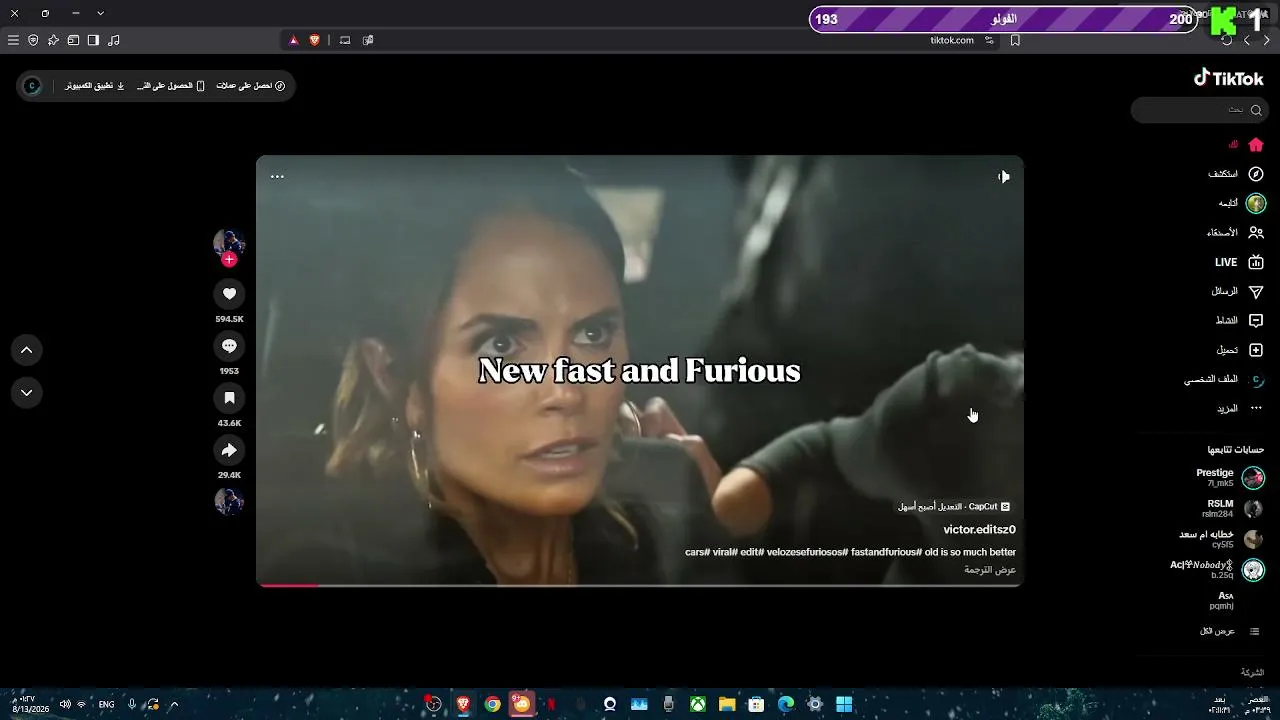Open Google Chrome from the taskbar
This screenshot has width=1280, height=720.
point(492,704)
